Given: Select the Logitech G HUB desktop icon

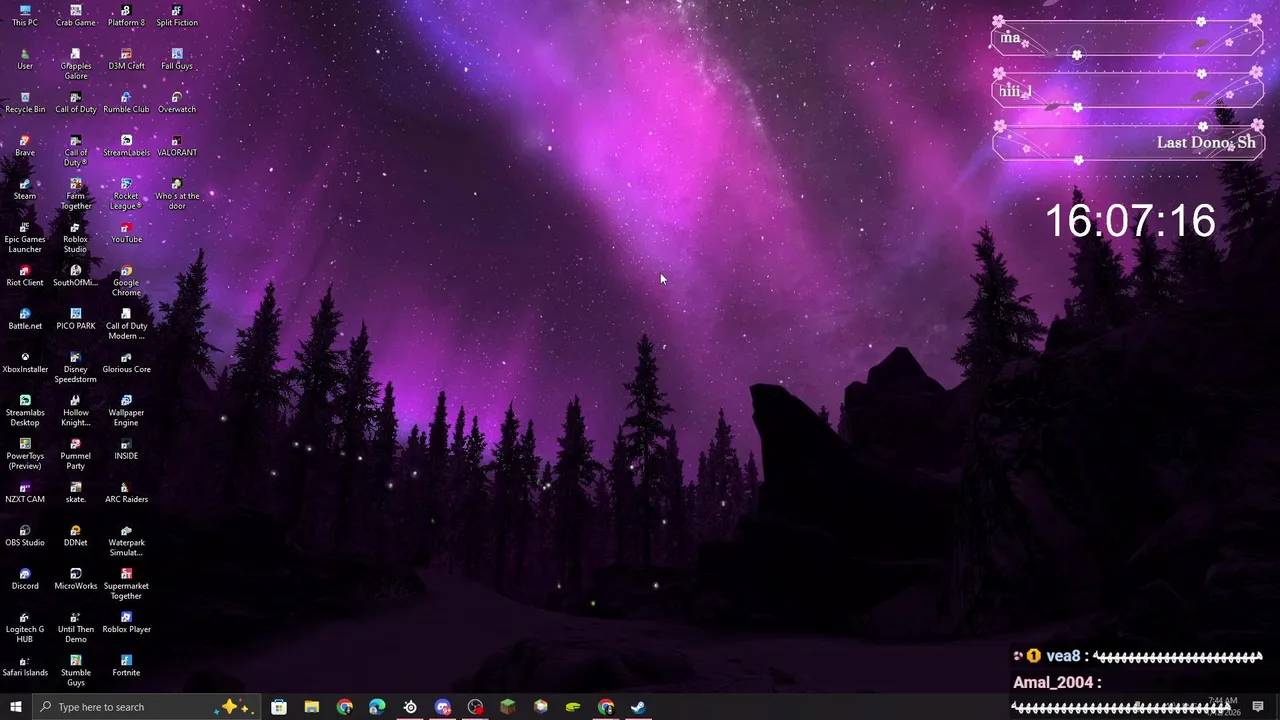Looking at the screenshot, I should click(25, 627).
